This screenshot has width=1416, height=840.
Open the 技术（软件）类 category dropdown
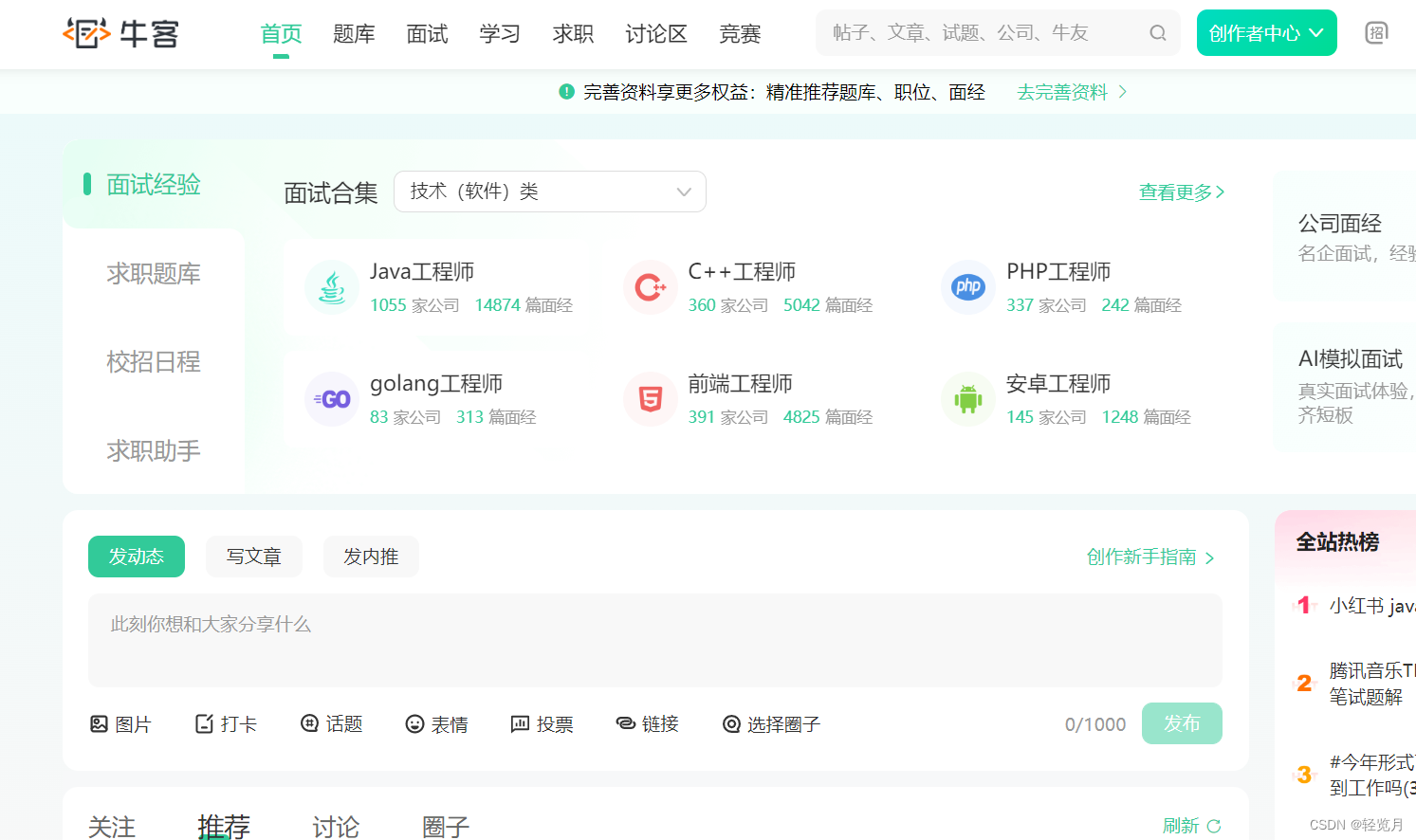(x=550, y=192)
